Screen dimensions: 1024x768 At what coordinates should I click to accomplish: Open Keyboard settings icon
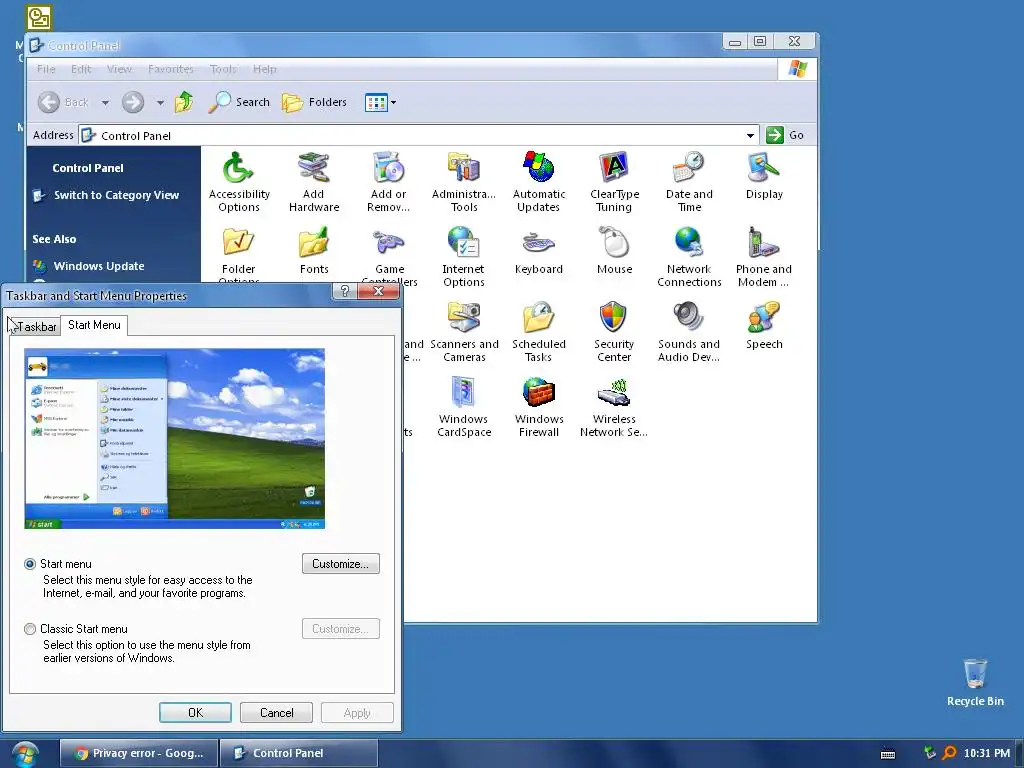click(x=539, y=251)
